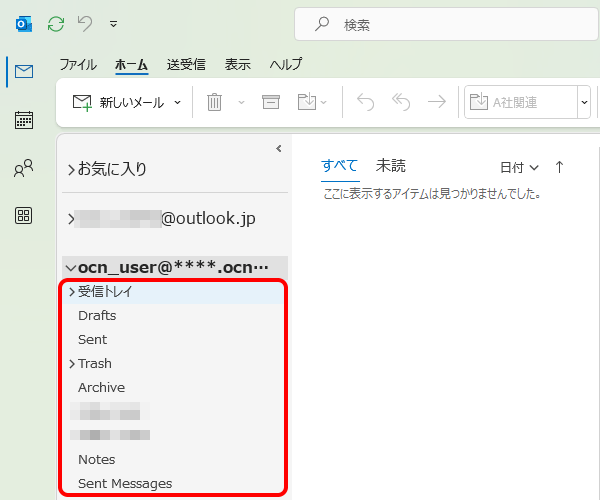The width and height of the screenshot is (600, 500).
Task: Open the More Apps grid icon
Action: pyautogui.click(x=24, y=216)
